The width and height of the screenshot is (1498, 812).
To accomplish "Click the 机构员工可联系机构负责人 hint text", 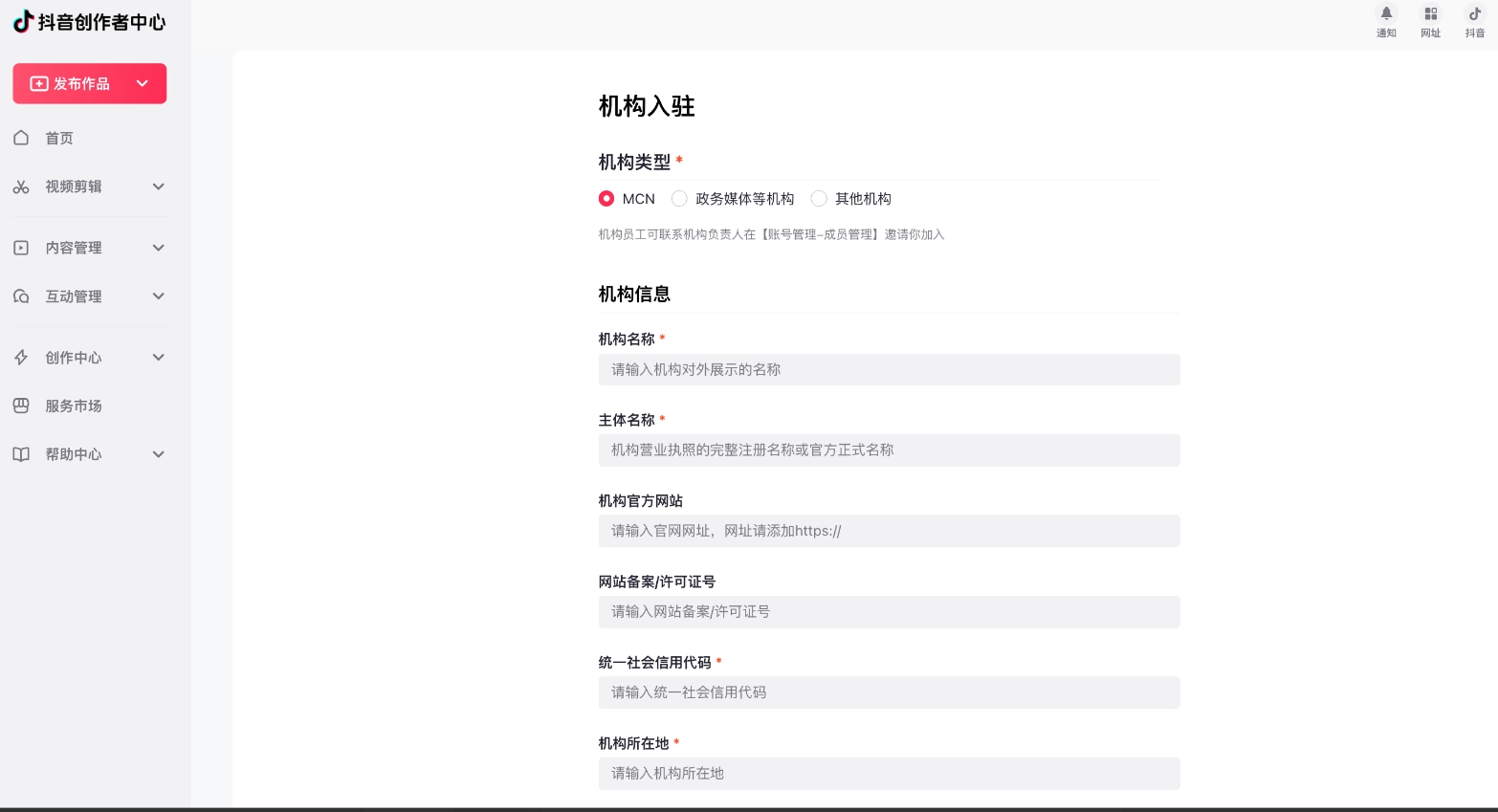I will click(771, 234).
